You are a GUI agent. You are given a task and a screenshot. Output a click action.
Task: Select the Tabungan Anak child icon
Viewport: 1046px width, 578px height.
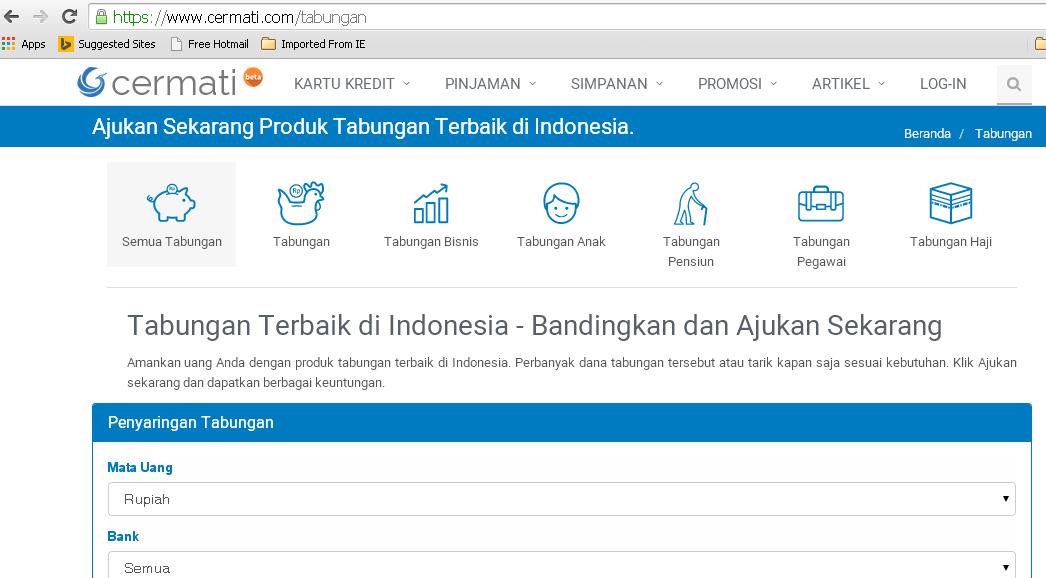point(561,203)
